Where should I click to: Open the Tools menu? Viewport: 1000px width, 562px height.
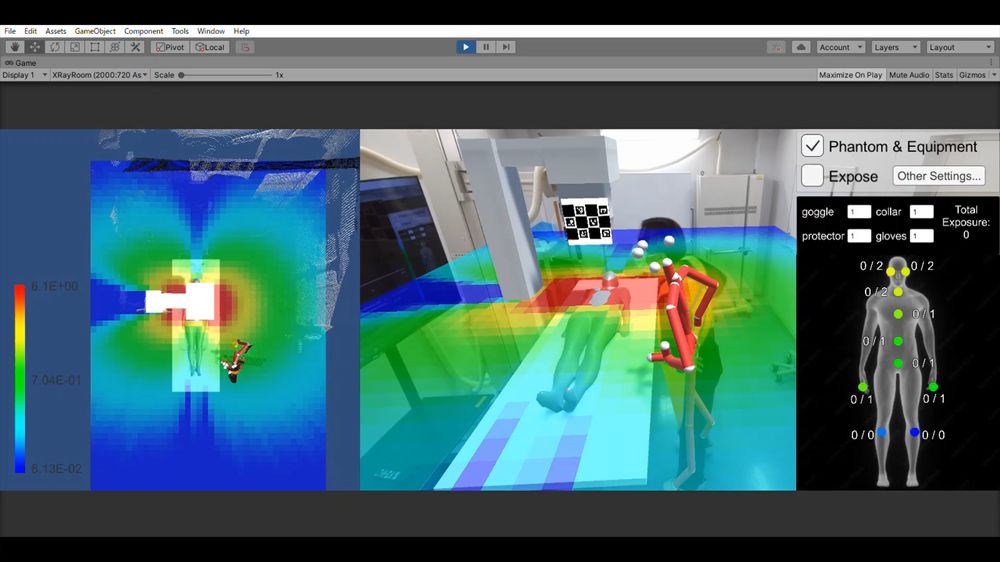coord(180,31)
